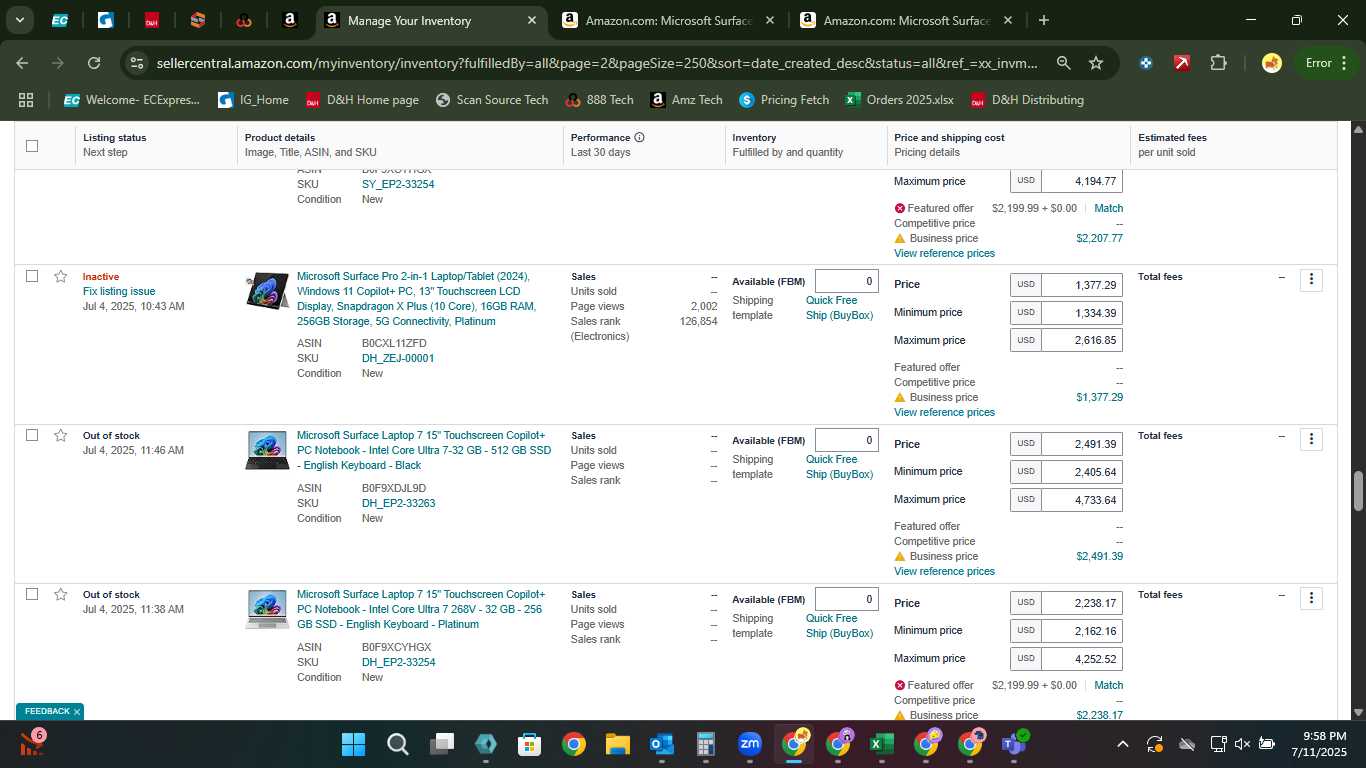
Task: Click Match for DH_EP2-33254 featured offer
Action: click(x=1108, y=685)
